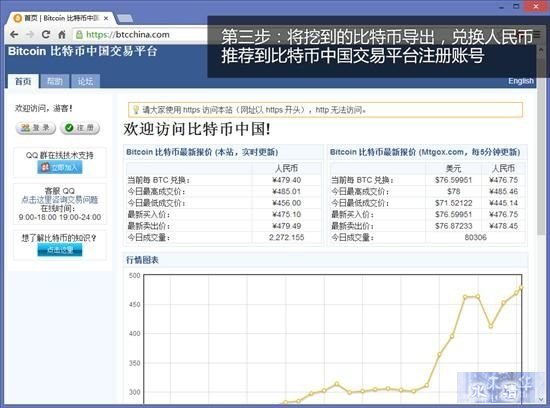Select today's volume 2,272.155

[x=287, y=238]
